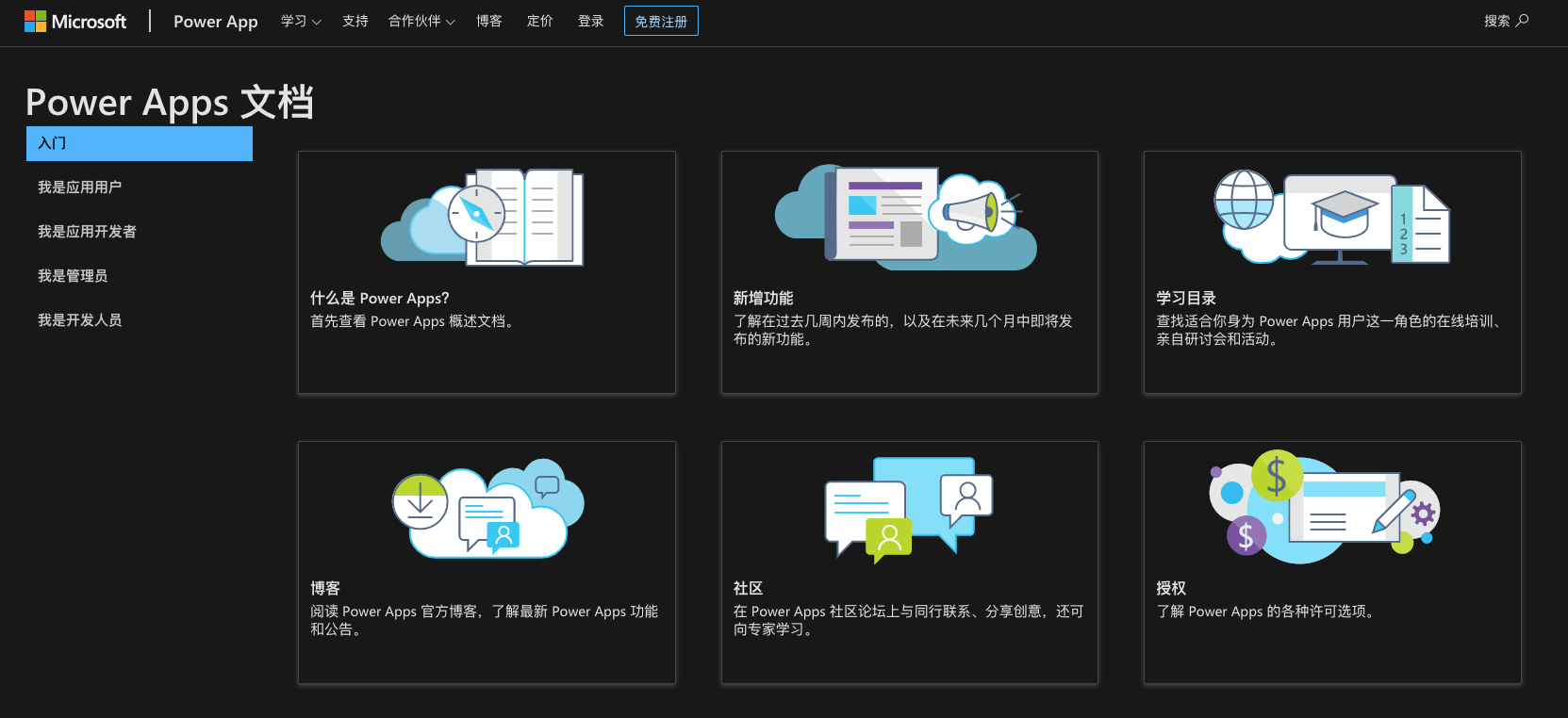
Task: Click the megaphone news illustration
Action: click(x=906, y=218)
